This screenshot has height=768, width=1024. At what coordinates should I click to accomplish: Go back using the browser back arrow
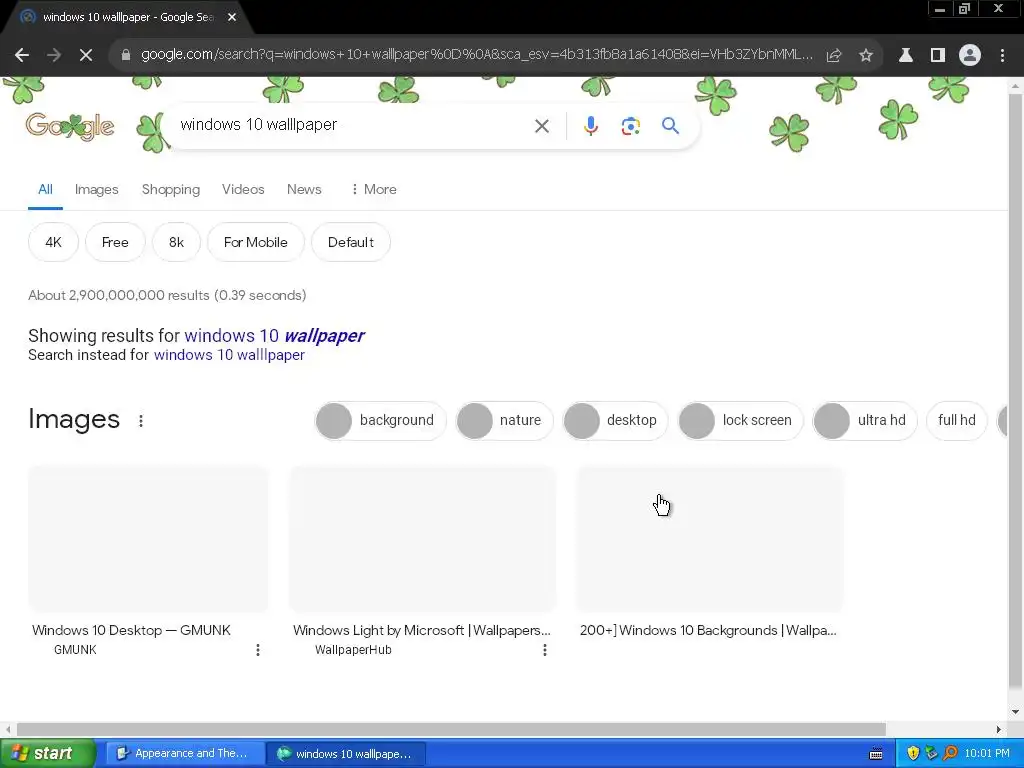(22, 56)
